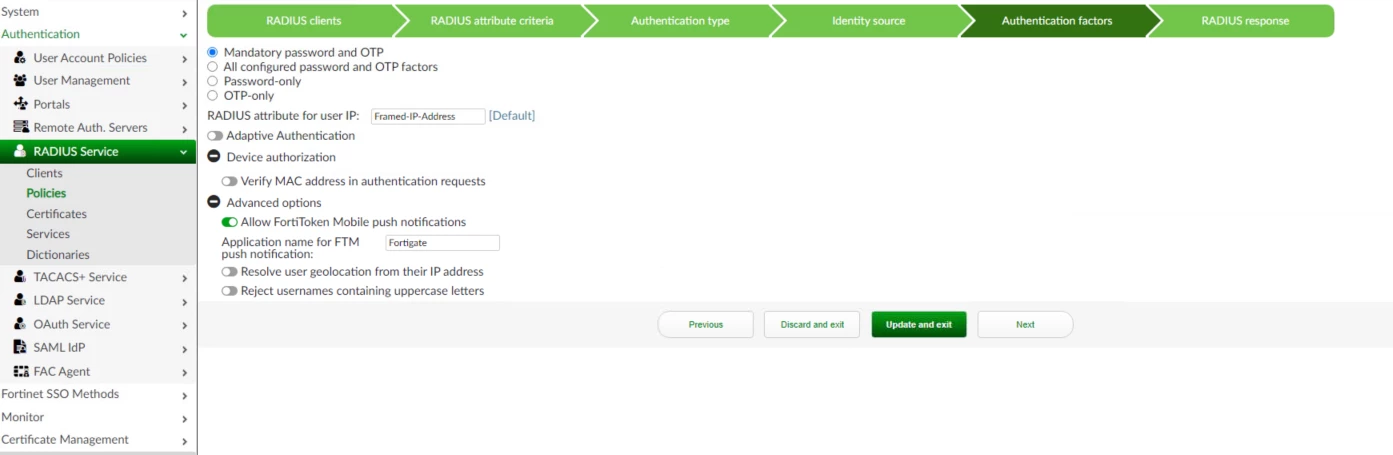Expand the OAuth Service chevron
Image resolution: width=1393 pixels, height=455 pixels.
185,325
